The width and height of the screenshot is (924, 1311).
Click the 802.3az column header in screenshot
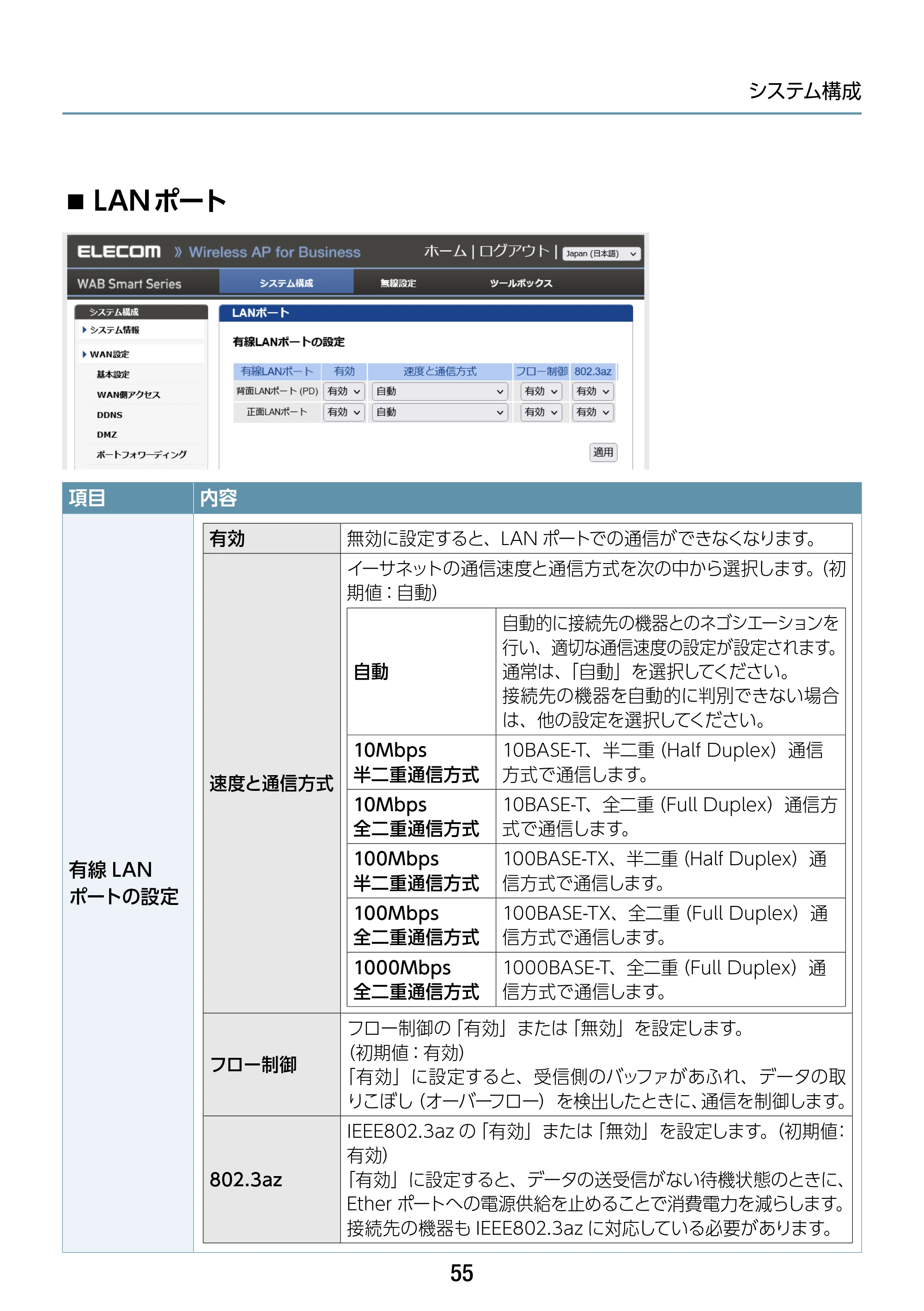click(x=593, y=372)
